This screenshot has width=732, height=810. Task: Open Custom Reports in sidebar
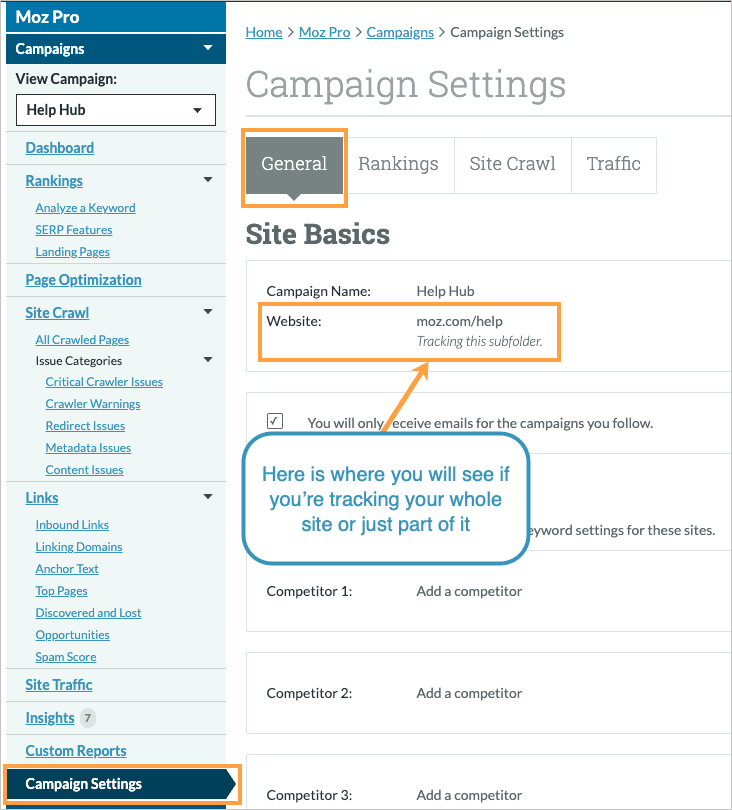pos(76,751)
